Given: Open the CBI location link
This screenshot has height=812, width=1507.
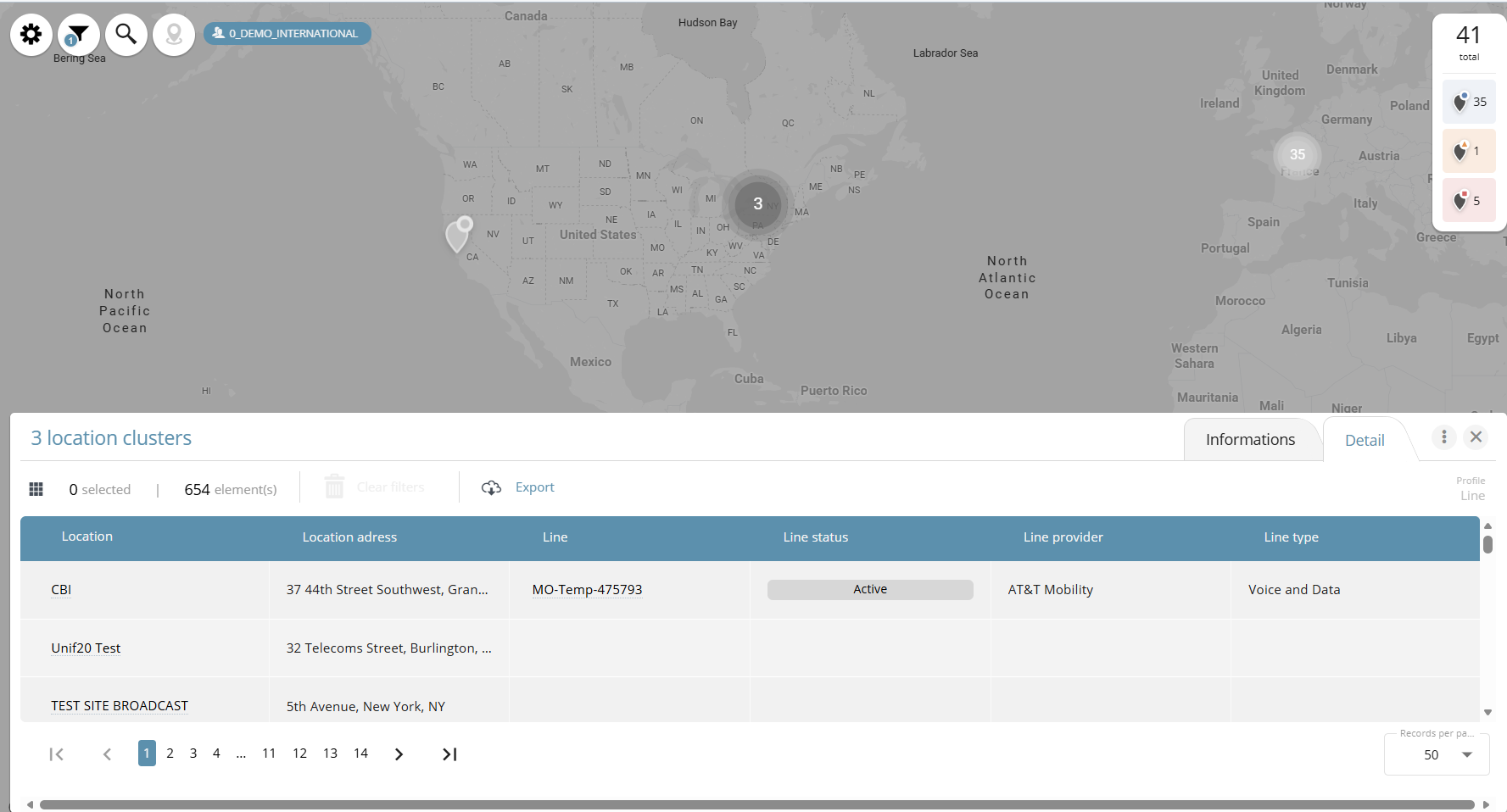Looking at the screenshot, I should tap(61, 590).
